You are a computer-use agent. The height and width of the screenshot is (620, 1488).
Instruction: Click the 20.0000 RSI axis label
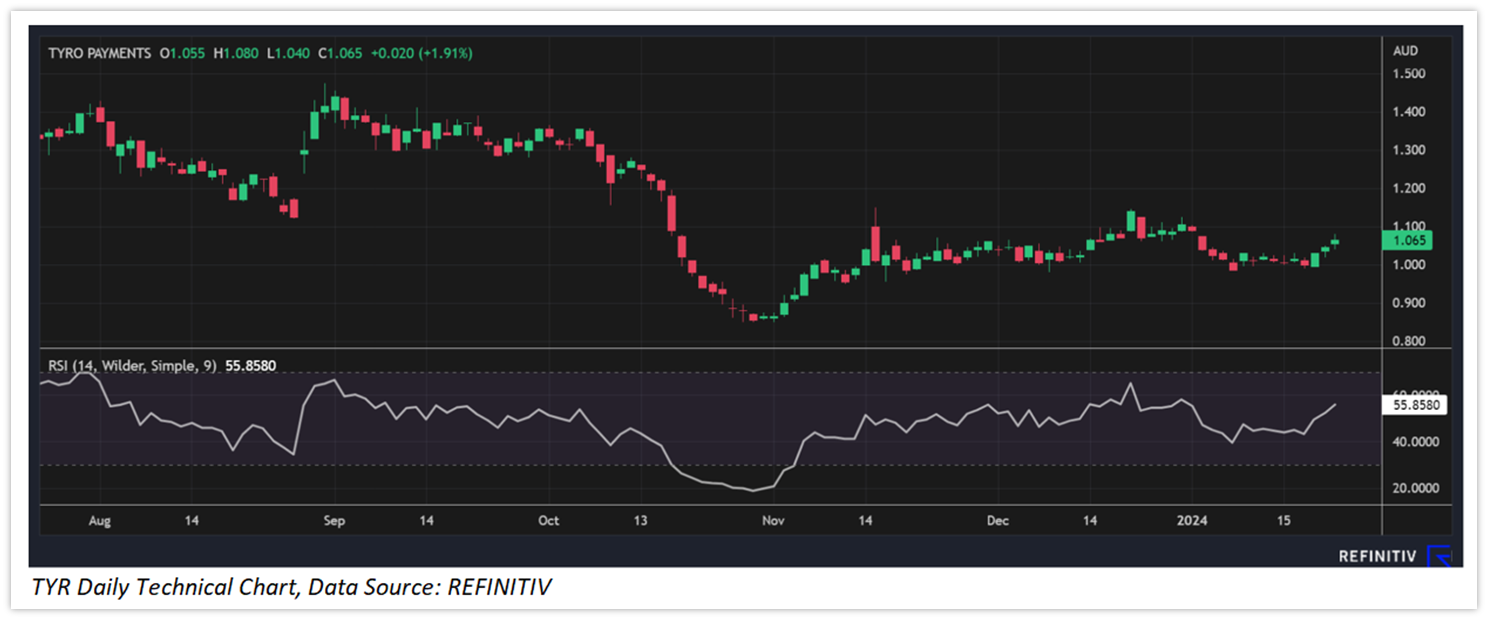pos(1416,488)
